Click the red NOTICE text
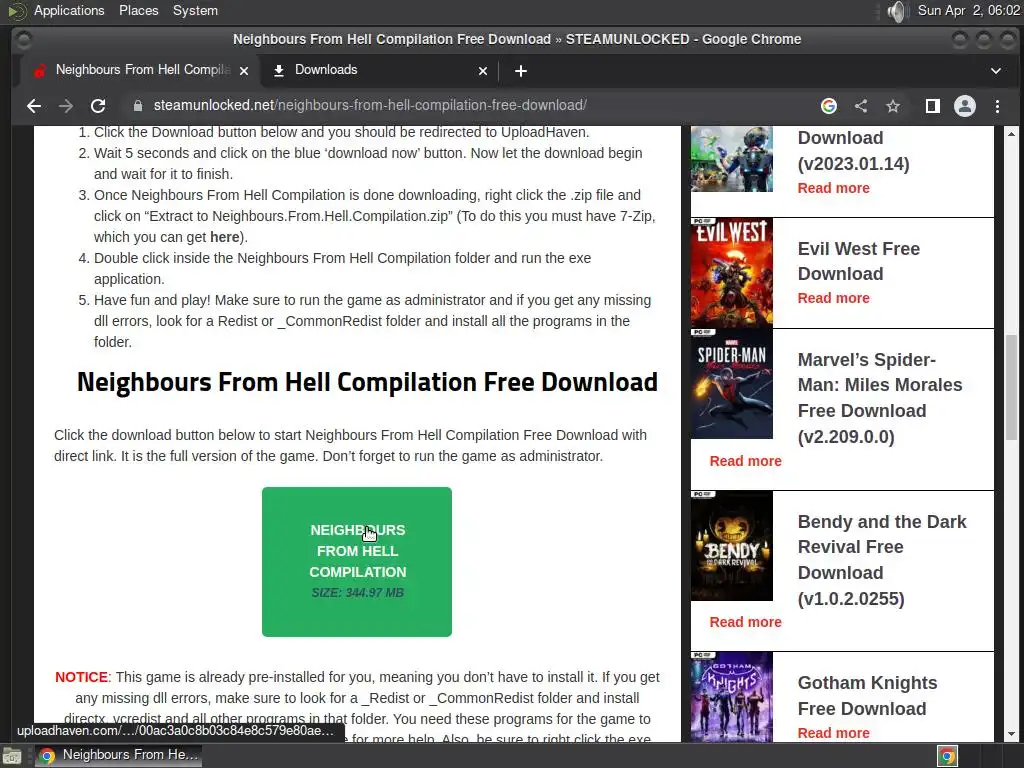The width and height of the screenshot is (1024, 768). tap(81, 677)
